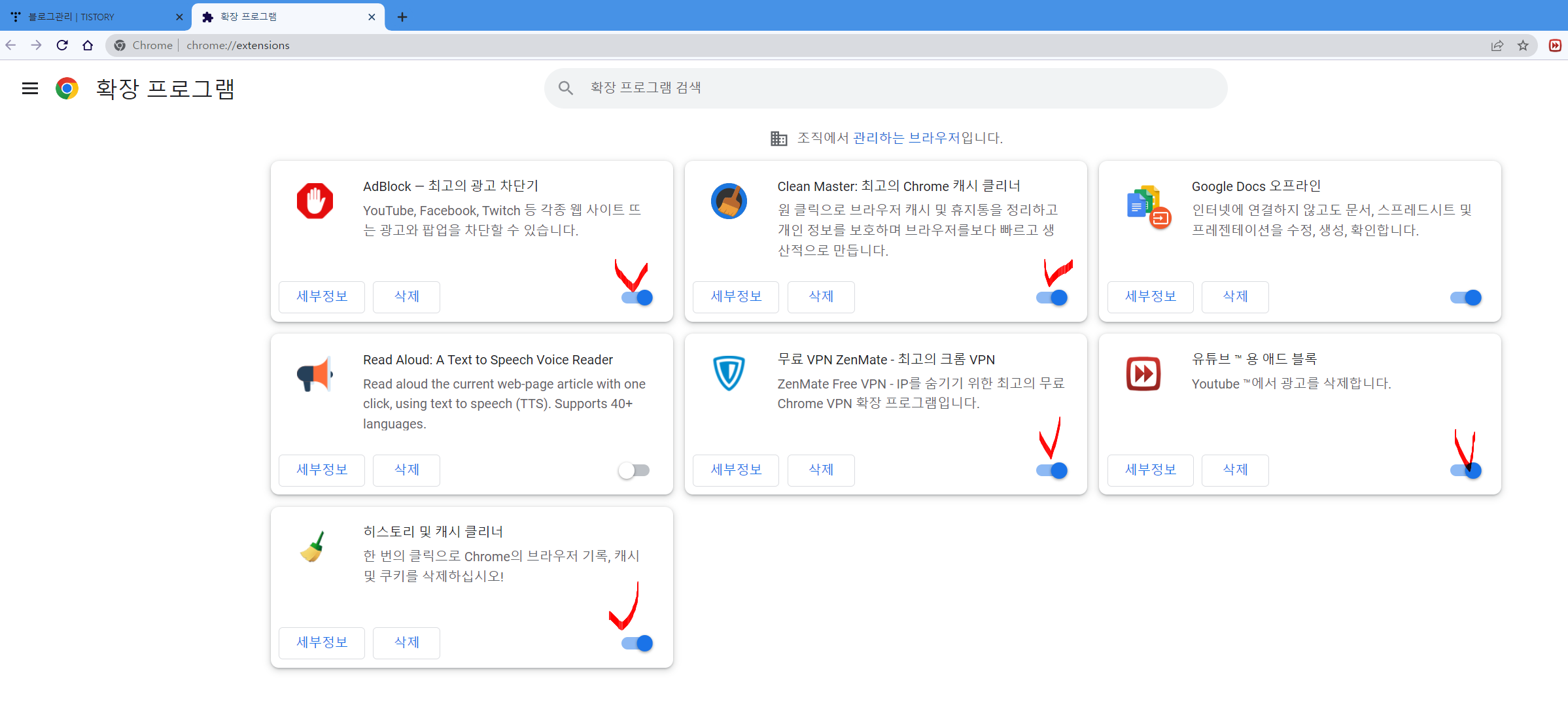Click the back navigation arrow
This screenshot has width=1568, height=726.
tap(10, 45)
